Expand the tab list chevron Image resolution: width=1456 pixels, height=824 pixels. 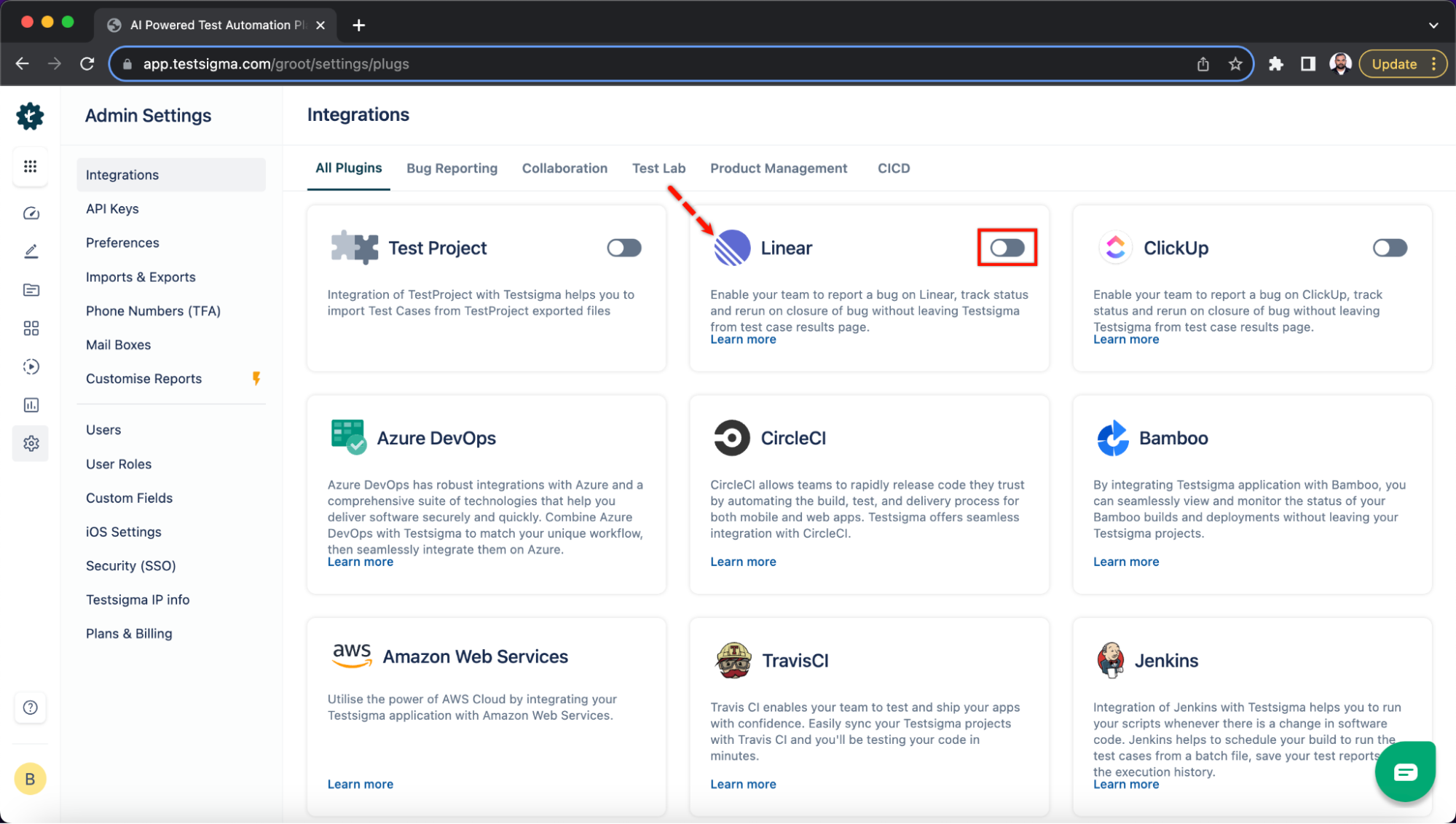1433,25
